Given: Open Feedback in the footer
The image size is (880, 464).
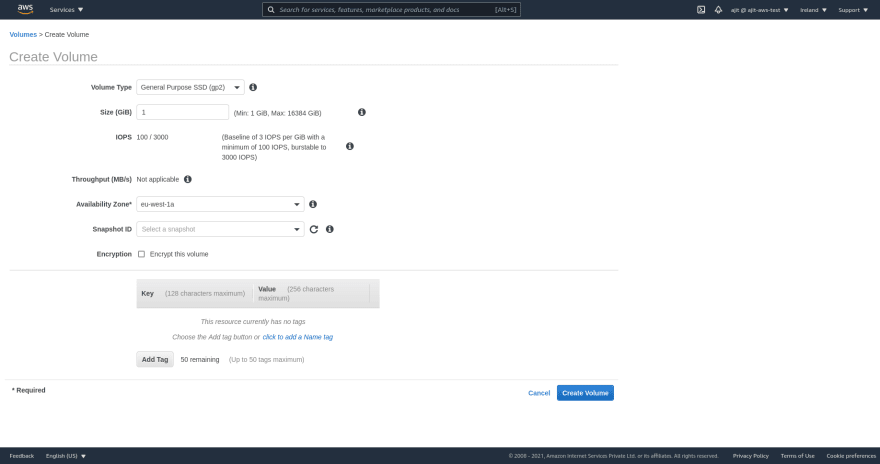Looking at the screenshot, I should 21,456.
